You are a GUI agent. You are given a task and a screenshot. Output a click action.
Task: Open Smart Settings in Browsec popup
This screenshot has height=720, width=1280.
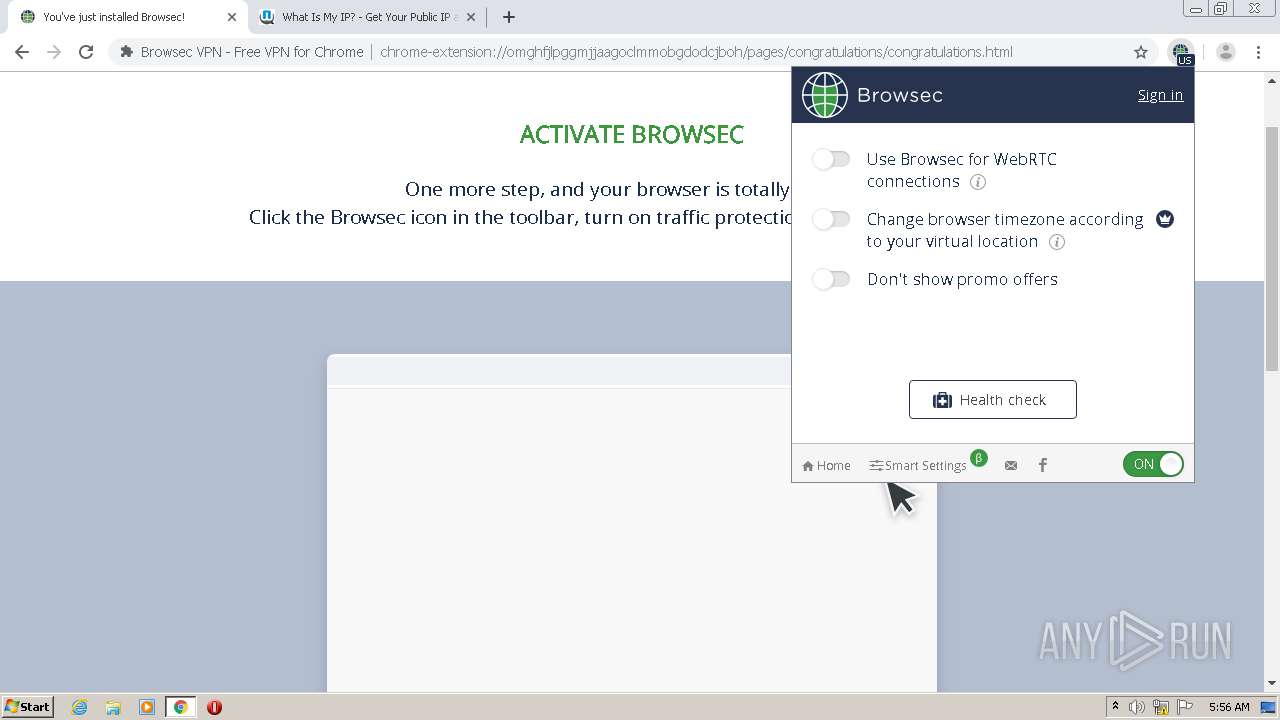click(x=917, y=465)
